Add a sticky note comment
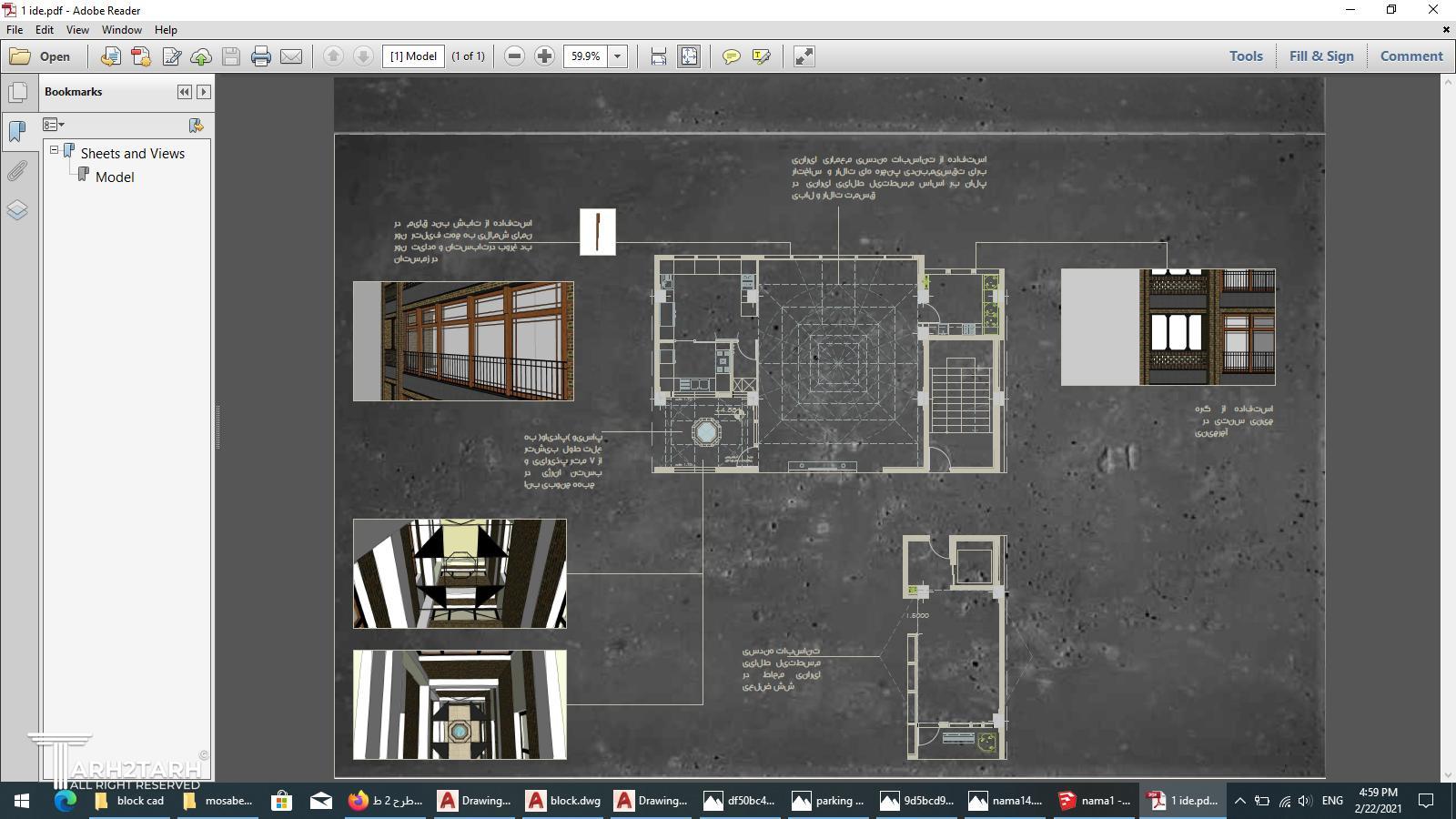 click(x=731, y=56)
